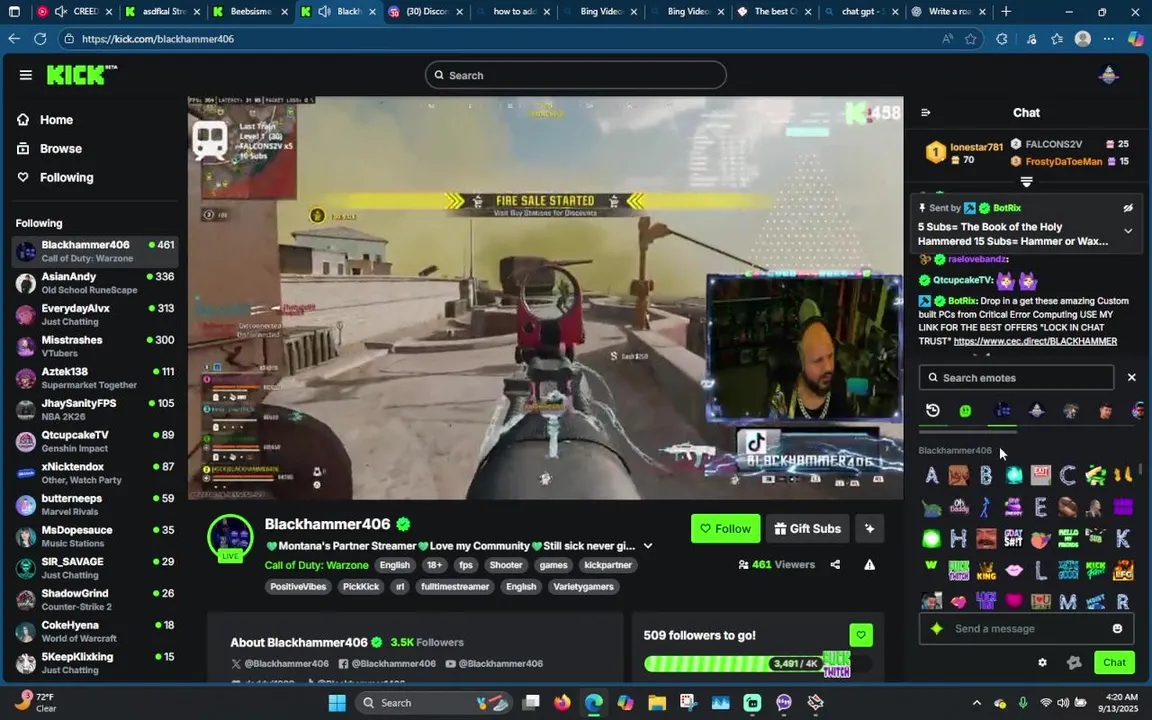Add page to favorites with star icon
This screenshot has height=720, width=1152.
tap(971, 39)
